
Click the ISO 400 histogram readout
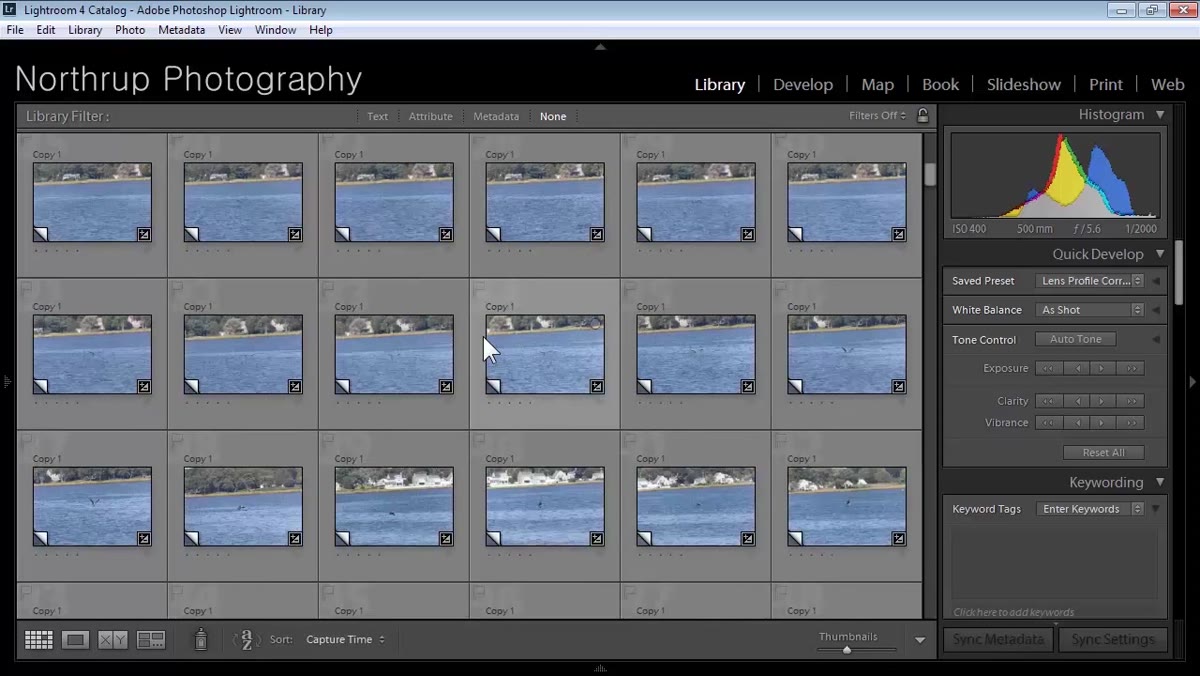click(968, 229)
